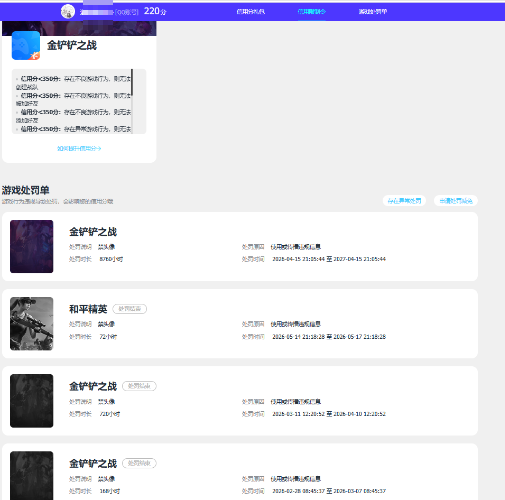
Task: Click the blurred username next to the avatar
Action: click(x=97, y=12)
